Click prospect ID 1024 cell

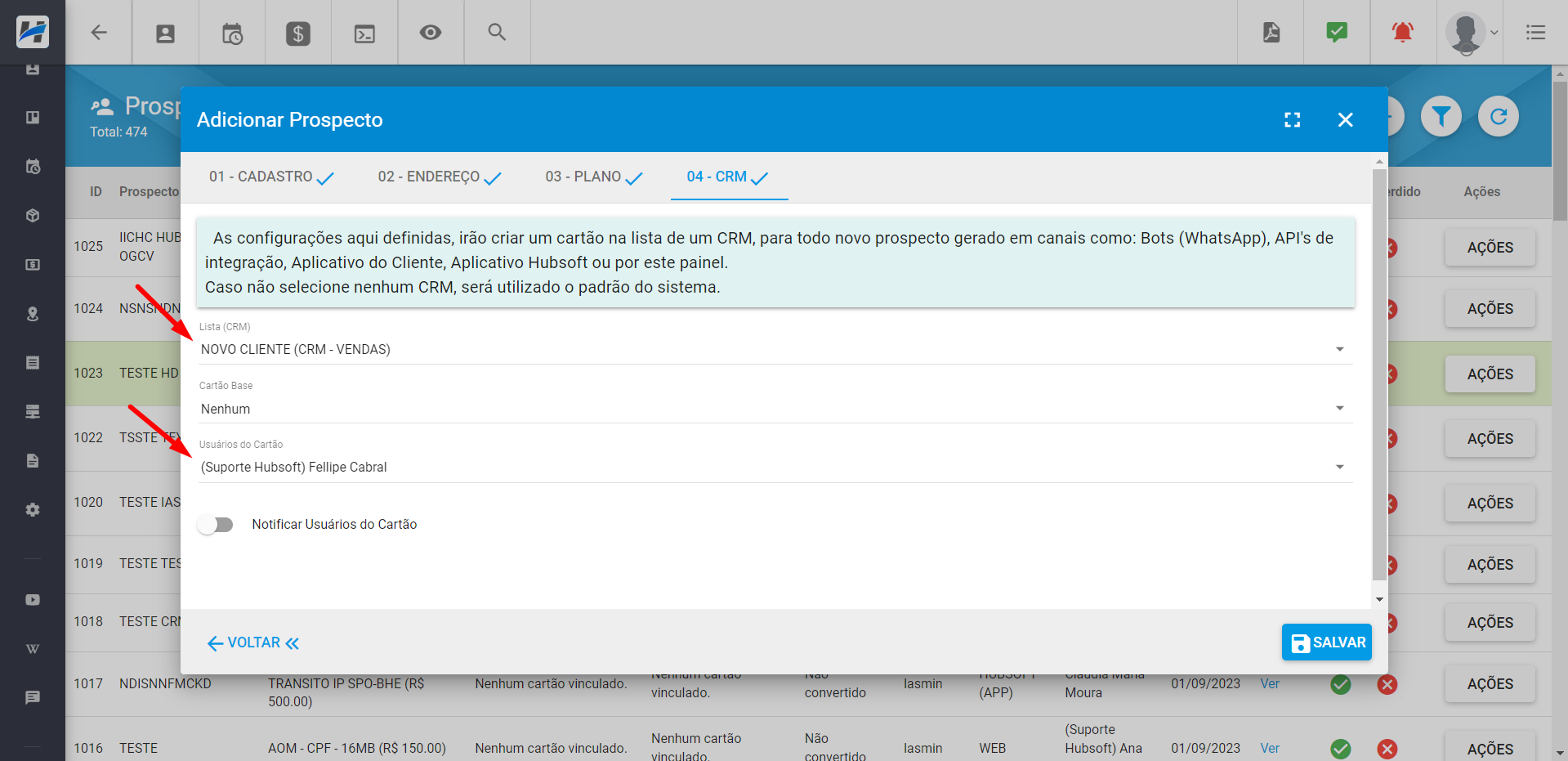tap(88, 309)
